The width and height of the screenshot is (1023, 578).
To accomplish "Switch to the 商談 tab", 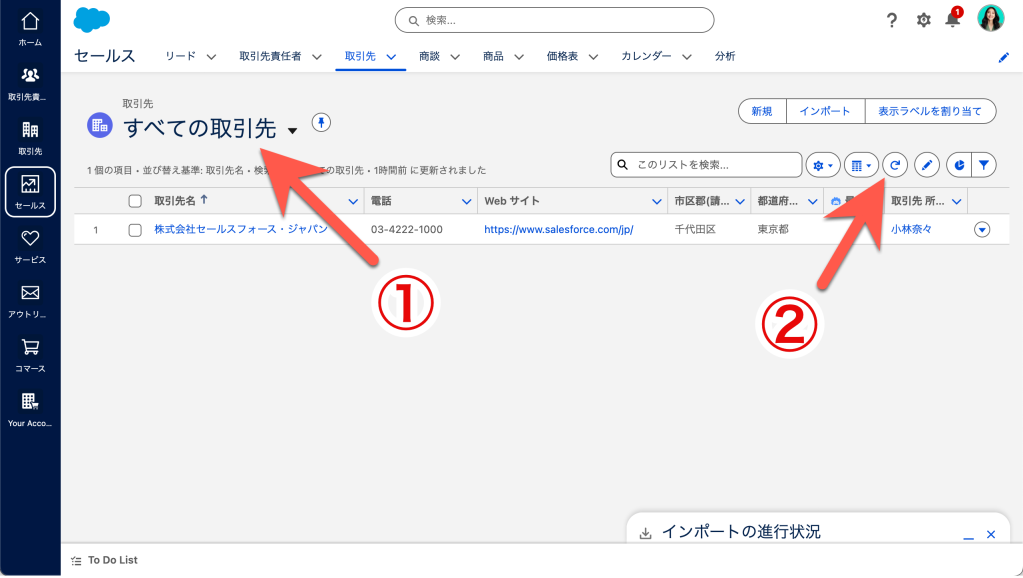I will click(429, 56).
